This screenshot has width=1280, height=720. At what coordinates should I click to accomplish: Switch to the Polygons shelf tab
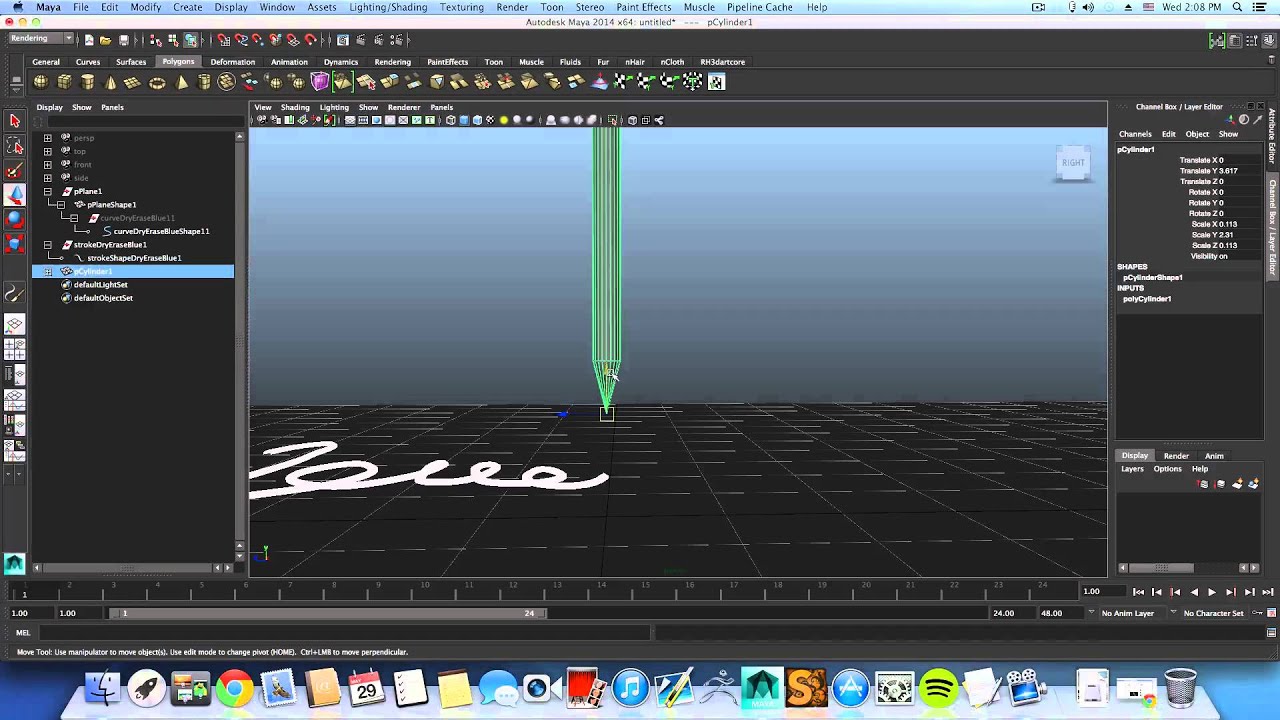click(x=178, y=62)
